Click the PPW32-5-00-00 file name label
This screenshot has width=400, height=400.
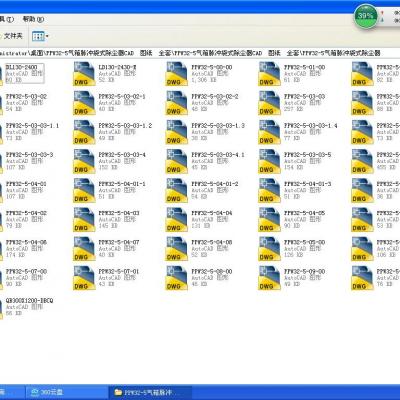coord(212,67)
